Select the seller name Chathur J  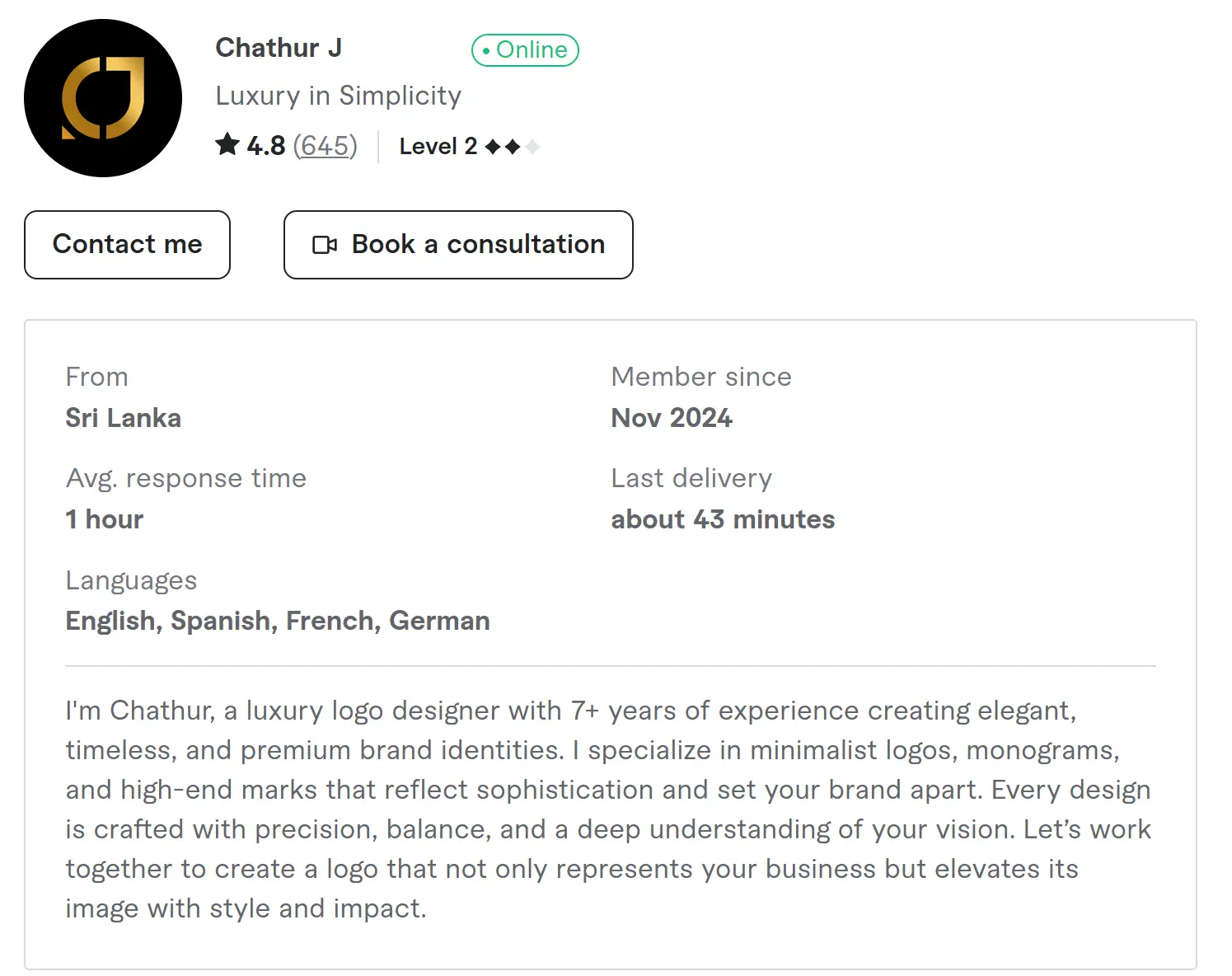[279, 48]
